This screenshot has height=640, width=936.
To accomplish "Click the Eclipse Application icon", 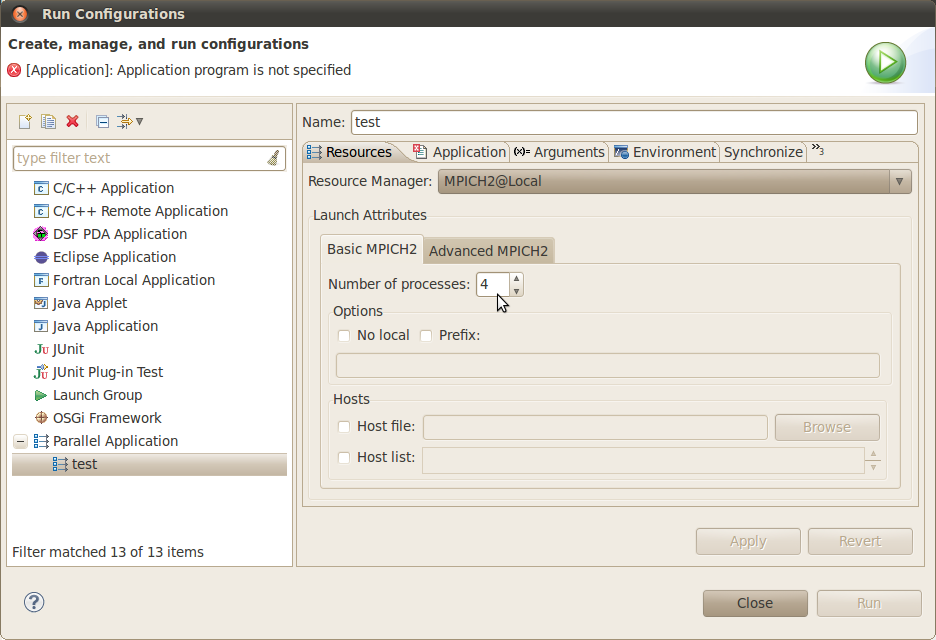I will click(x=41, y=257).
